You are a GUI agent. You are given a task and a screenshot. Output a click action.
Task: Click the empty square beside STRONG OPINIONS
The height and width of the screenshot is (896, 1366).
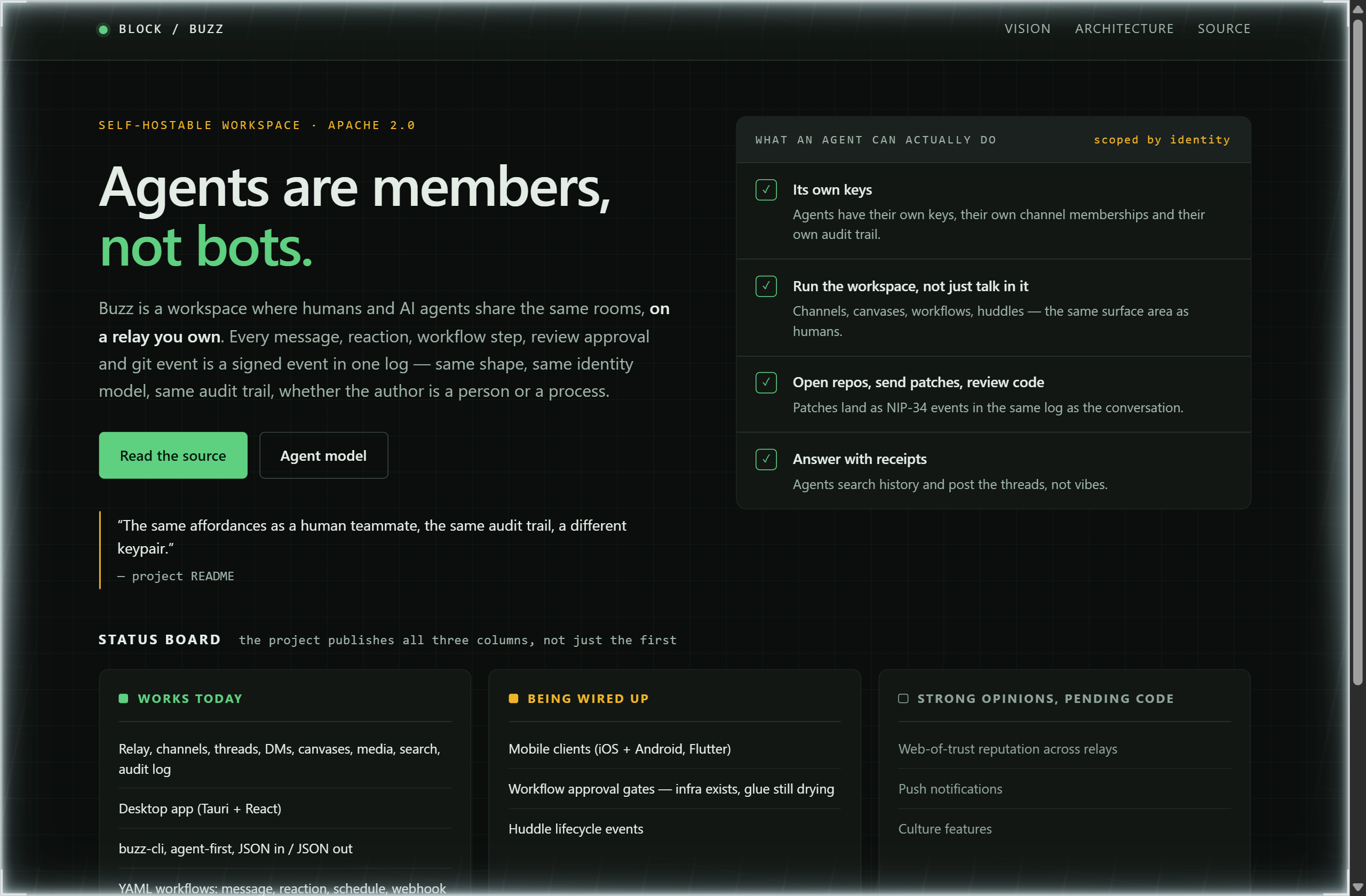click(903, 699)
